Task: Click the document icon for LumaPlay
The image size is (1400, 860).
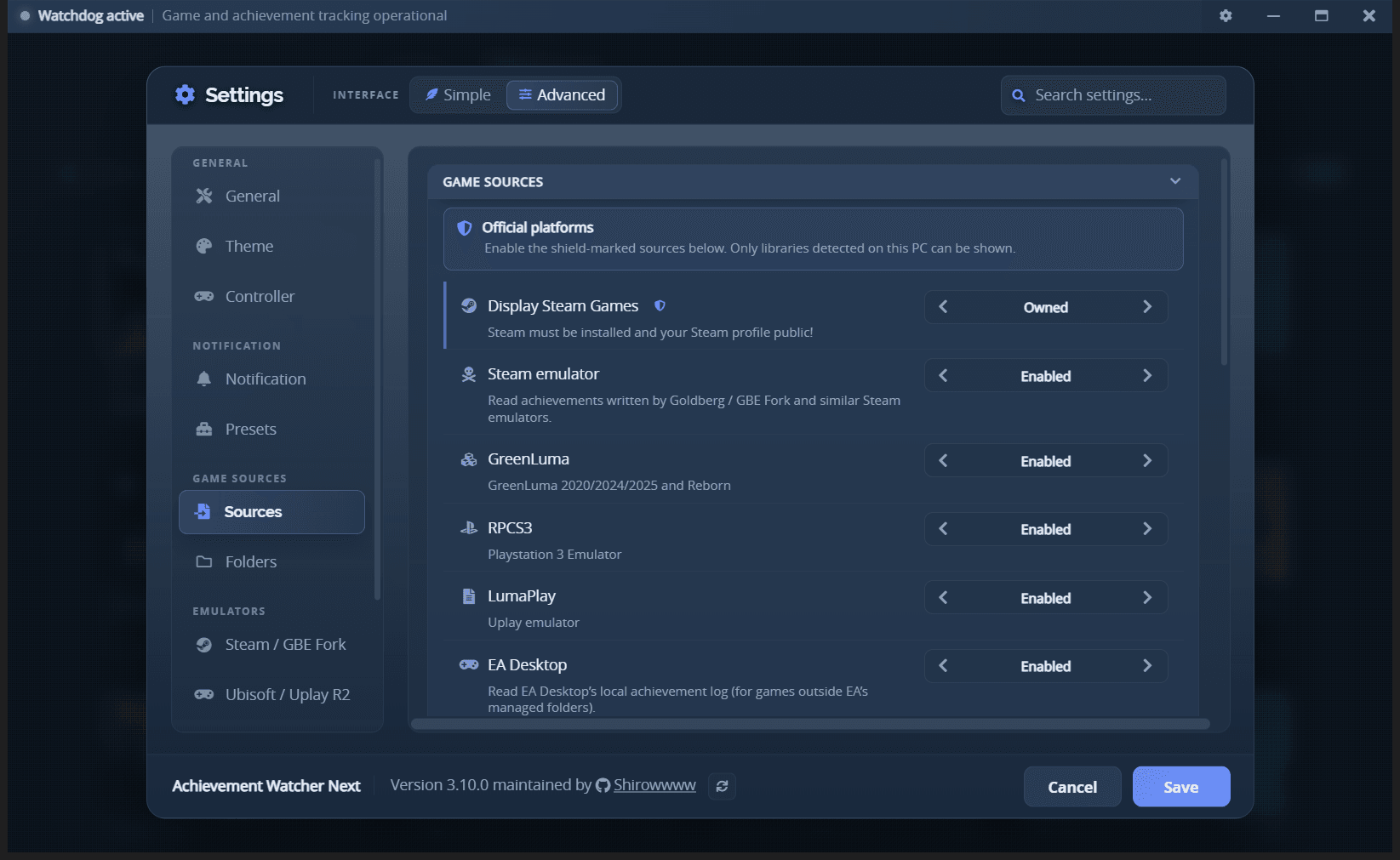Action: [x=468, y=596]
